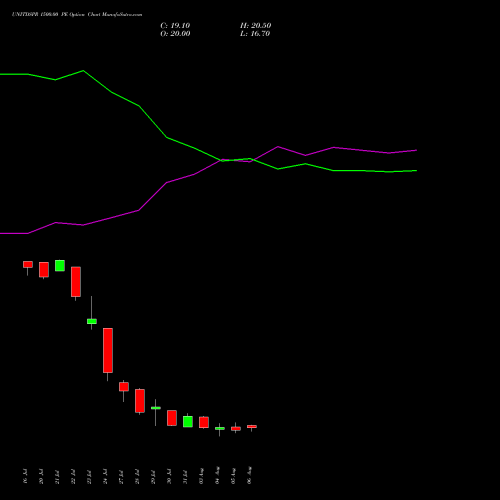Select the high value H: 20.50
Screen dimensions: 500x500
click(255, 26)
